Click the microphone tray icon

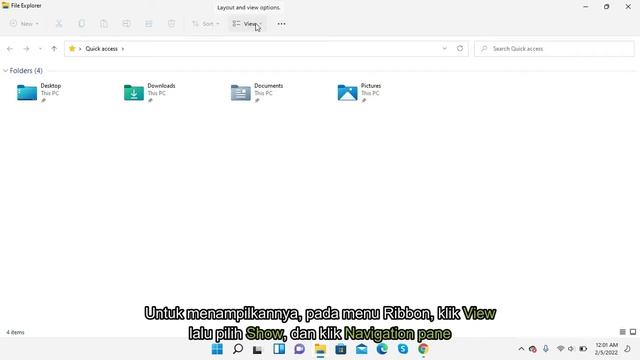tap(546, 349)
